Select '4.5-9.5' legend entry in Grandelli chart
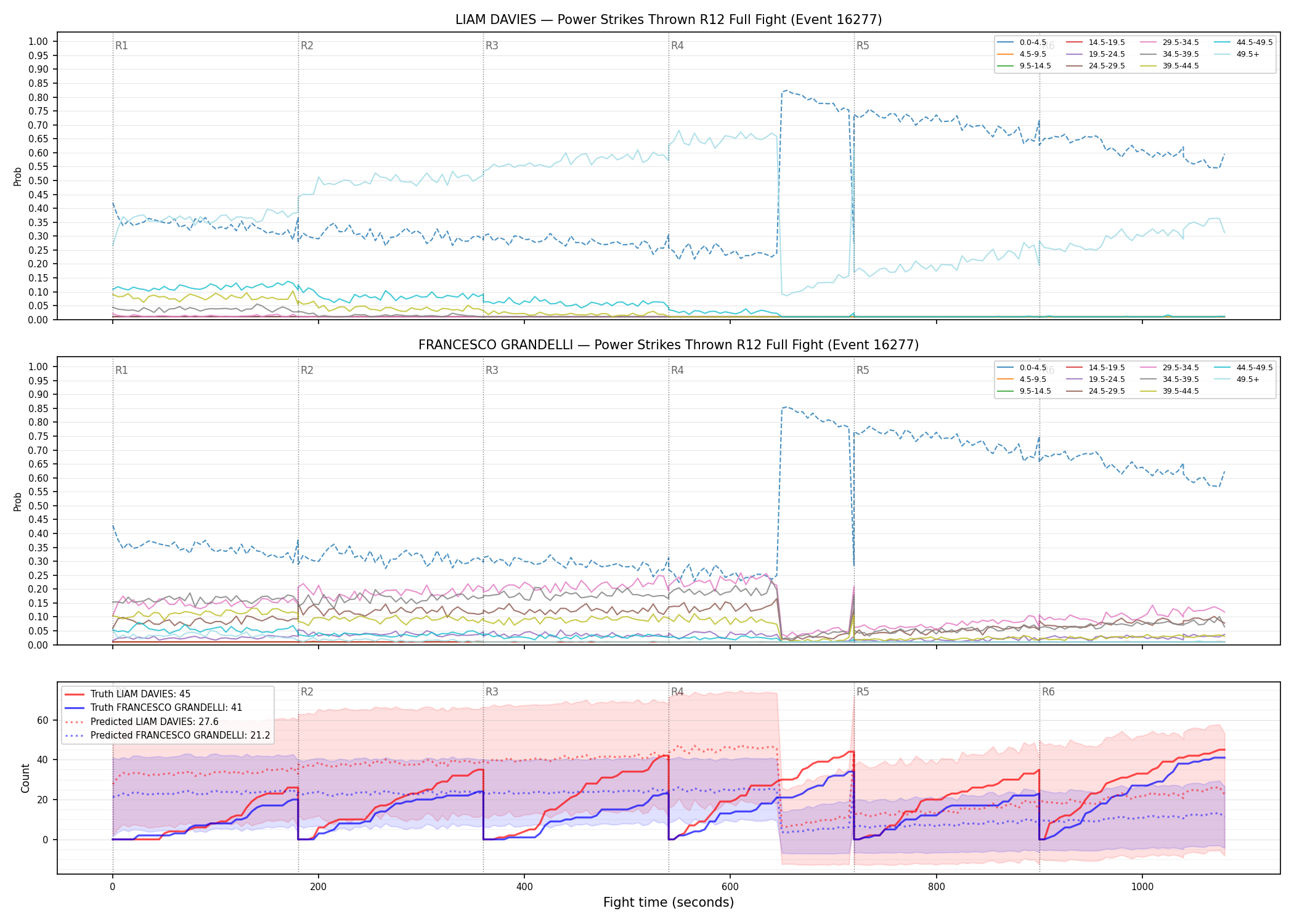The width and height of the screenshot is (1294, 924). tap(1022, 379)
